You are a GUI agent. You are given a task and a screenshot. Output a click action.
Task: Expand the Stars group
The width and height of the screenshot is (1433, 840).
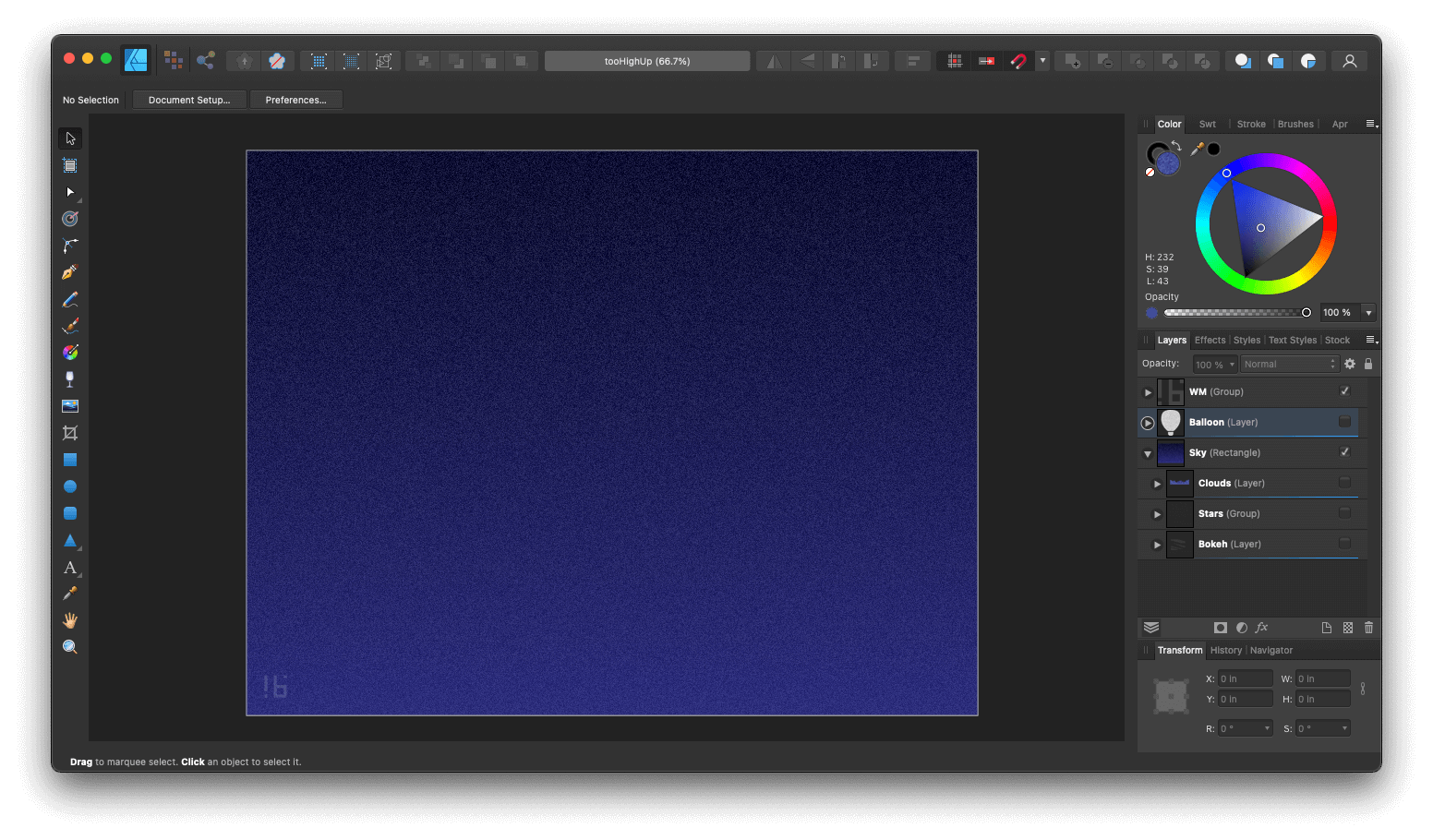[1156, 513]
